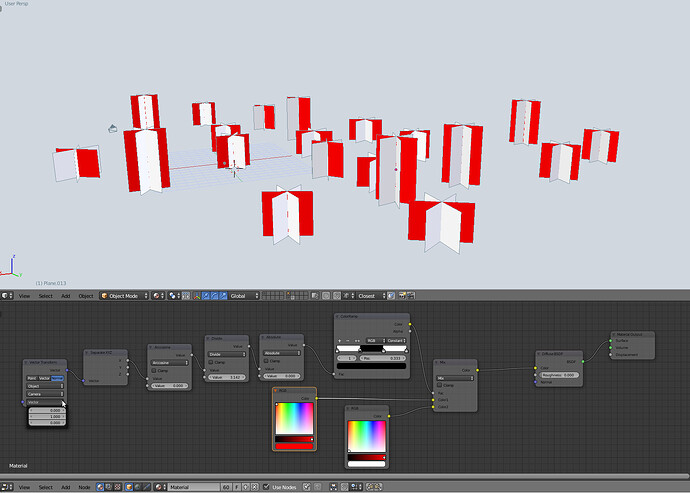Viewport: 690px width, 493px height.
Task: Click the material user count 60 button
Action: 226,487
